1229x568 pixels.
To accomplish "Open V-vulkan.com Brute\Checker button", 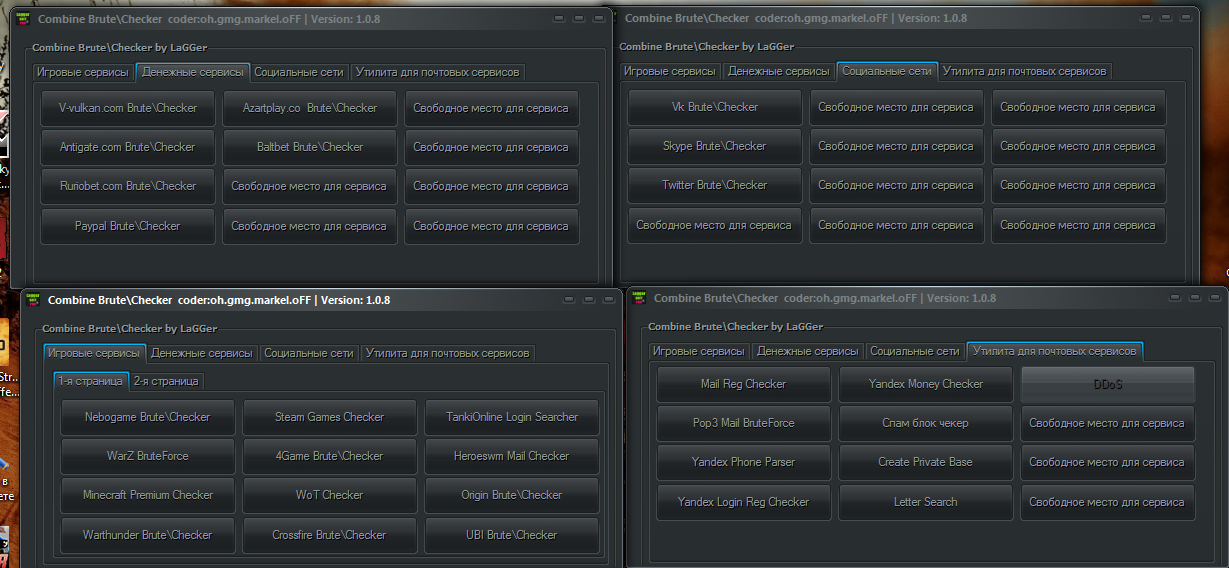I will (128, 108).
